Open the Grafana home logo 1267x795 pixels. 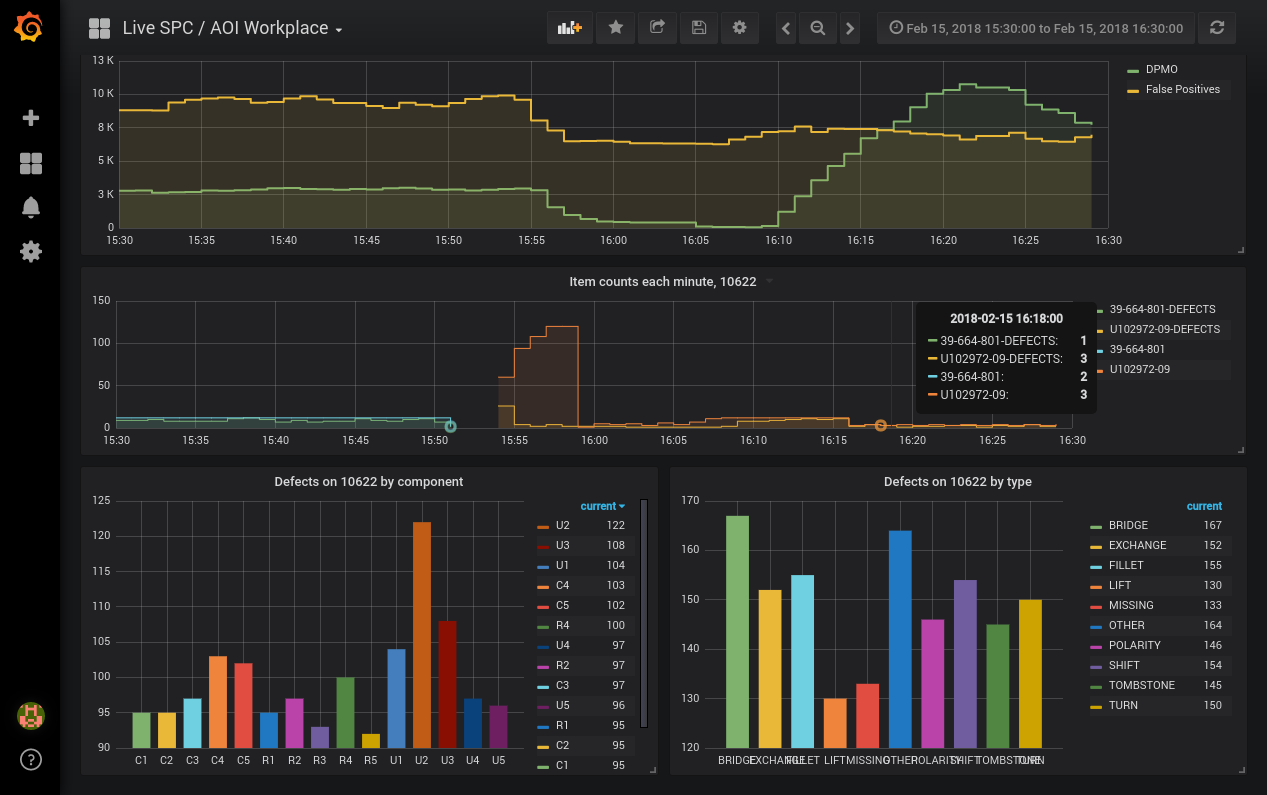tap(30, 28)
